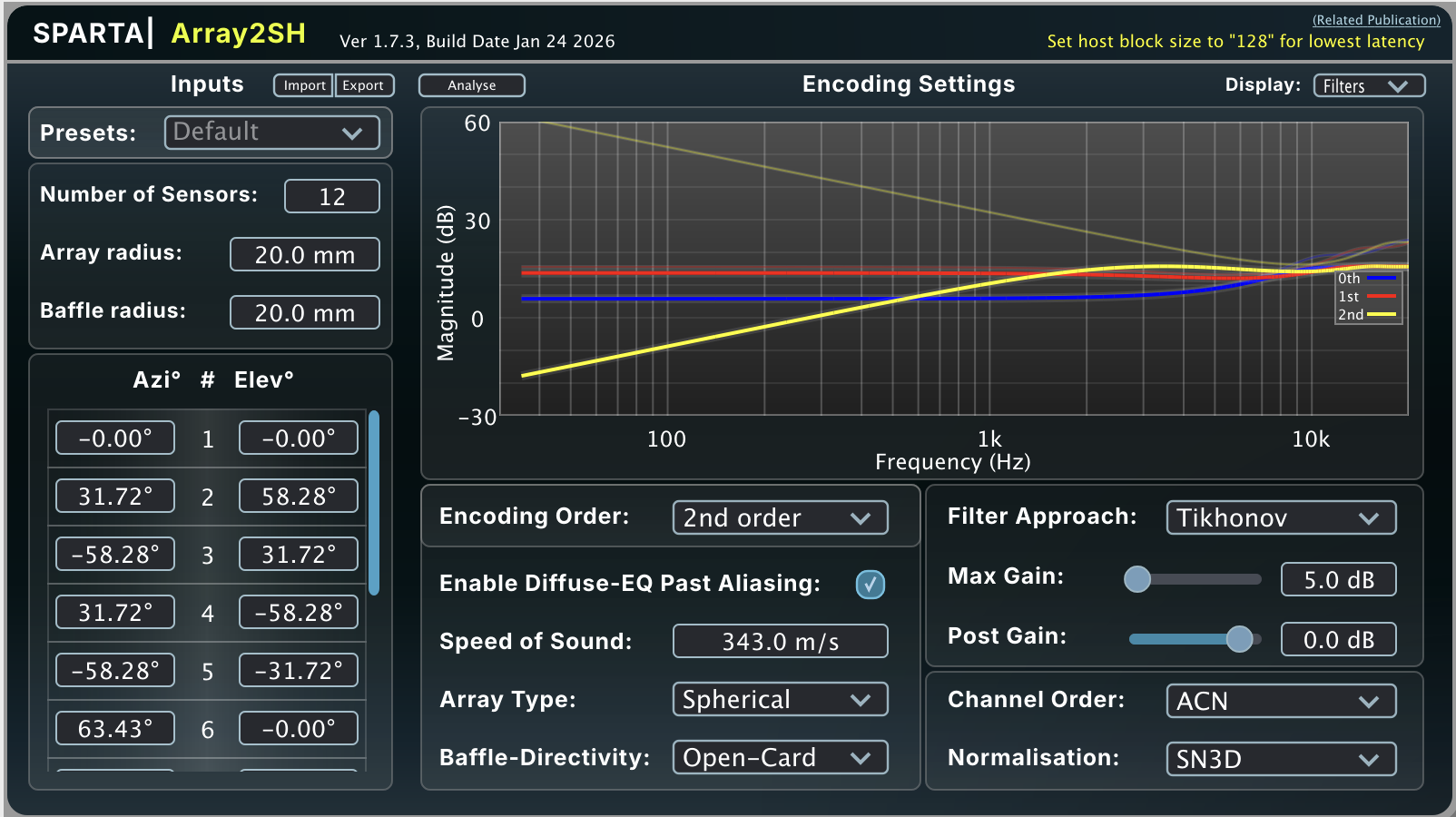Click the Array2SH plugin title
1456x817 pixels.
coord(239,34)
